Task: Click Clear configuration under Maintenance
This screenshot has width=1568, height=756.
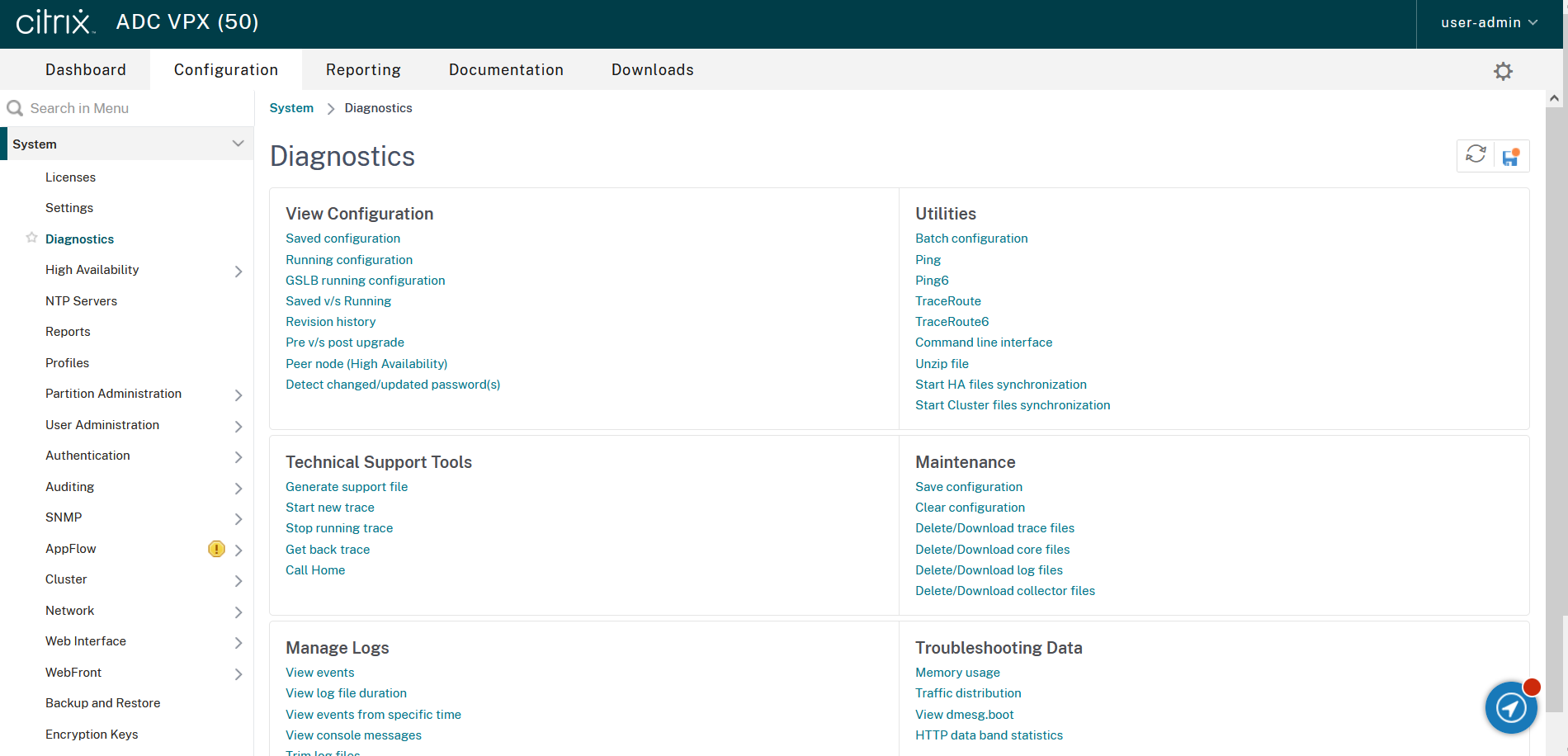Action: click(x=970, y=508)
